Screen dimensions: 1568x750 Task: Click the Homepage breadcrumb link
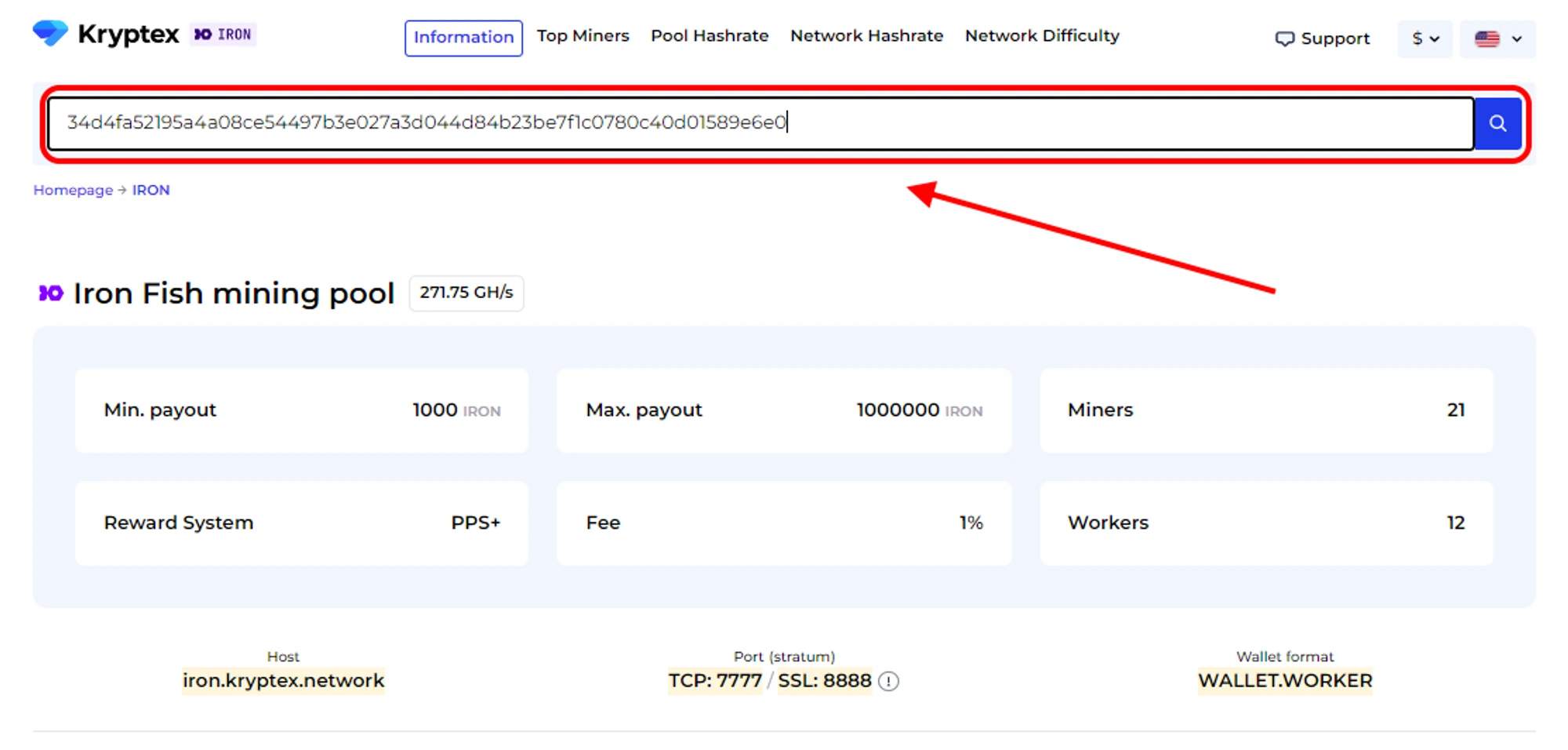click(73, 190)
